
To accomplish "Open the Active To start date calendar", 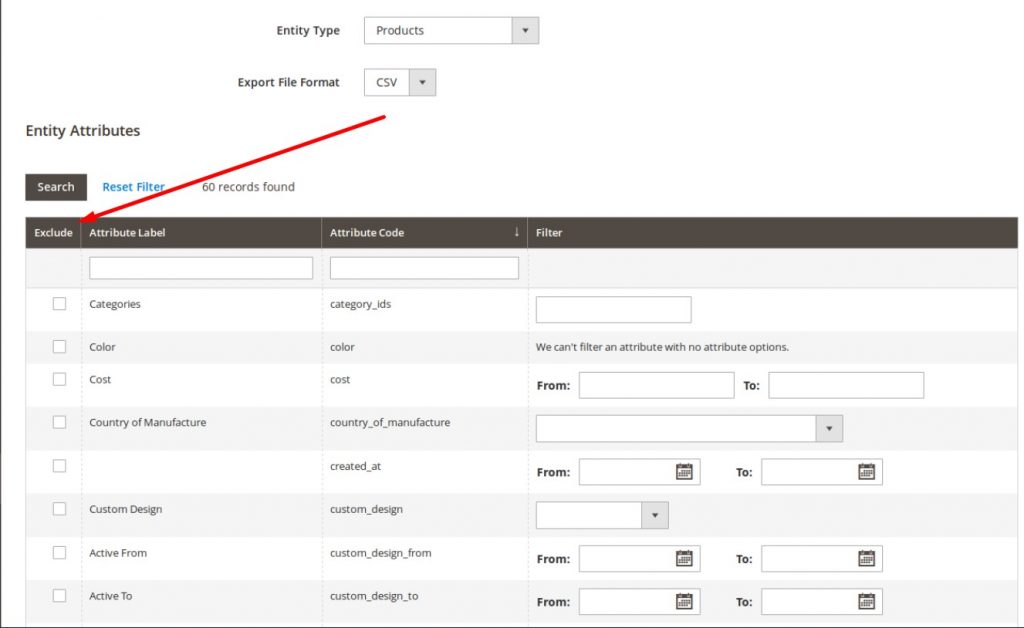I will (684, 601).
